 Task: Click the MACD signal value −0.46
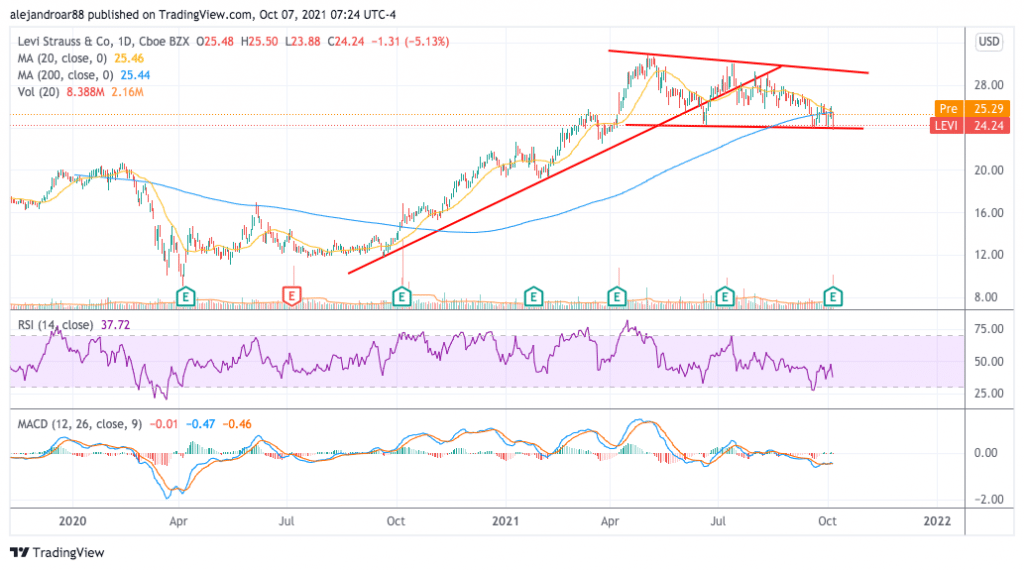[237, 424]
